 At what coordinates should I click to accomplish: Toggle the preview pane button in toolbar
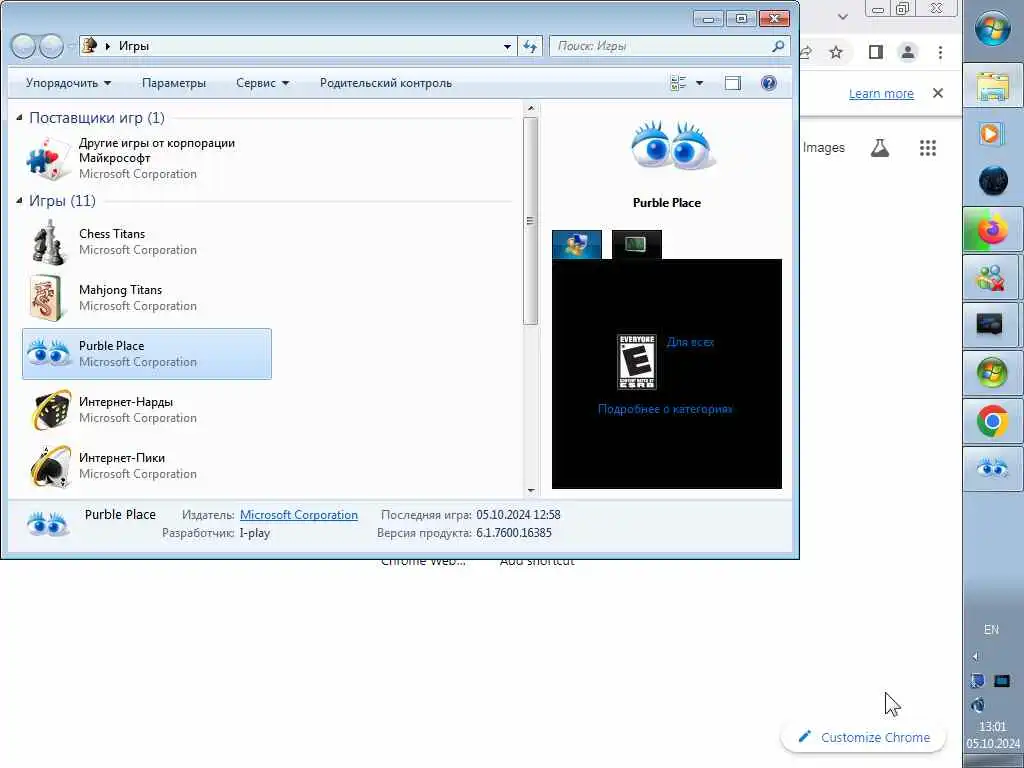(733, 83)
